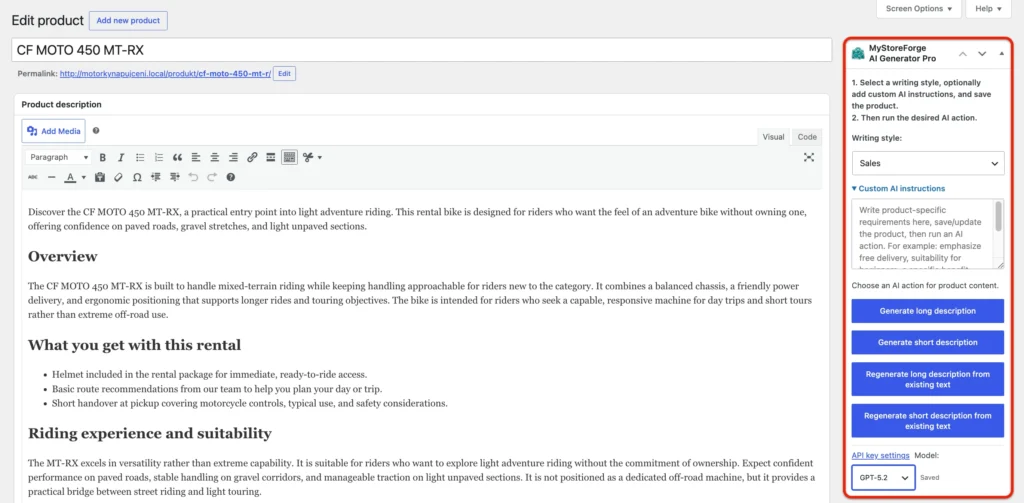Switch to the Code editor tab
1024x503 pixels.
pos(807,137)
